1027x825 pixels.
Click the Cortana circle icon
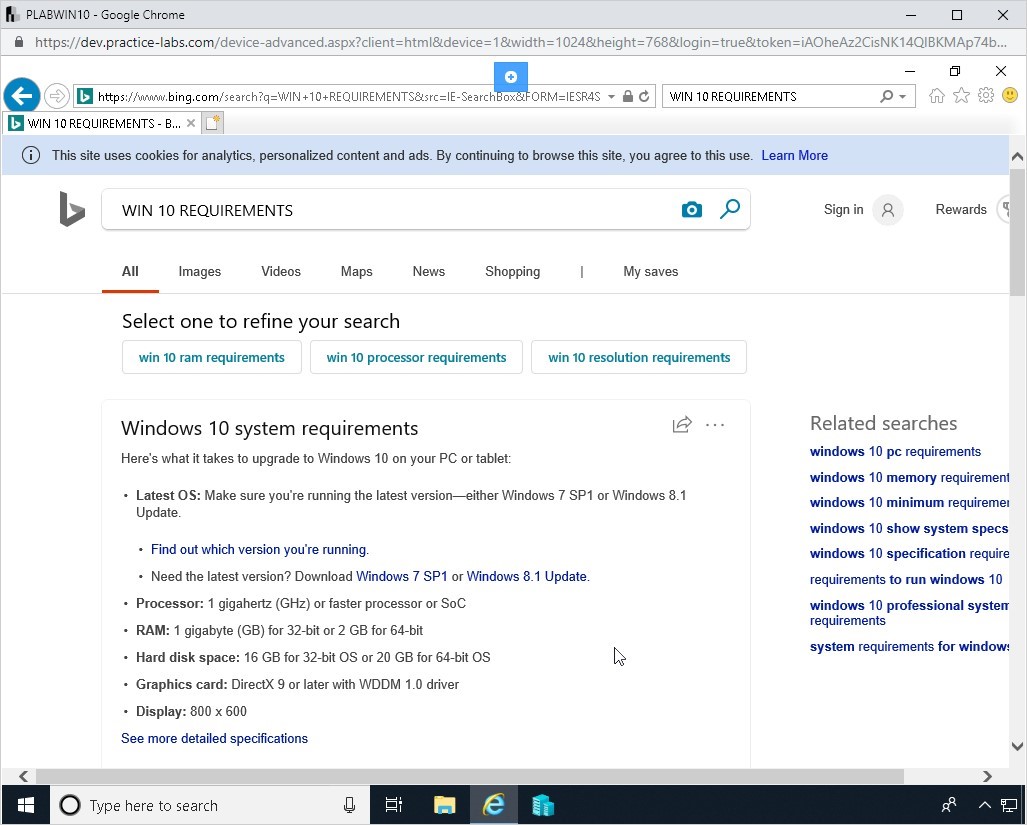70,805
